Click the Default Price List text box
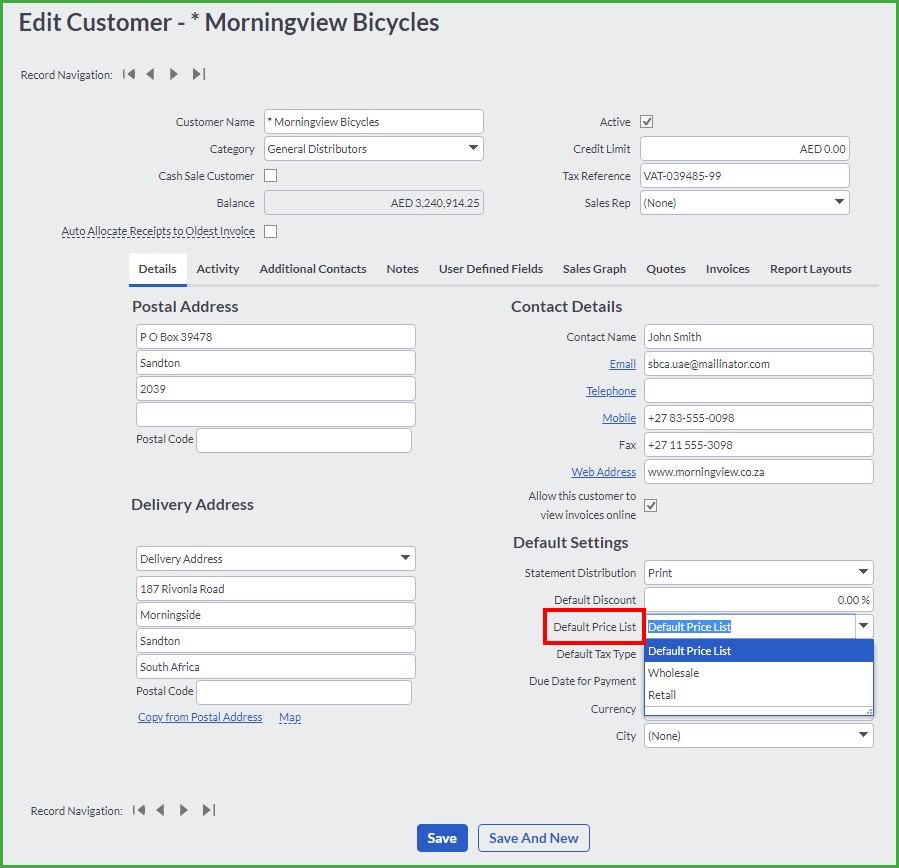This screenshot has height=868, width=899. pyautogui.click(x=751, y=627)
